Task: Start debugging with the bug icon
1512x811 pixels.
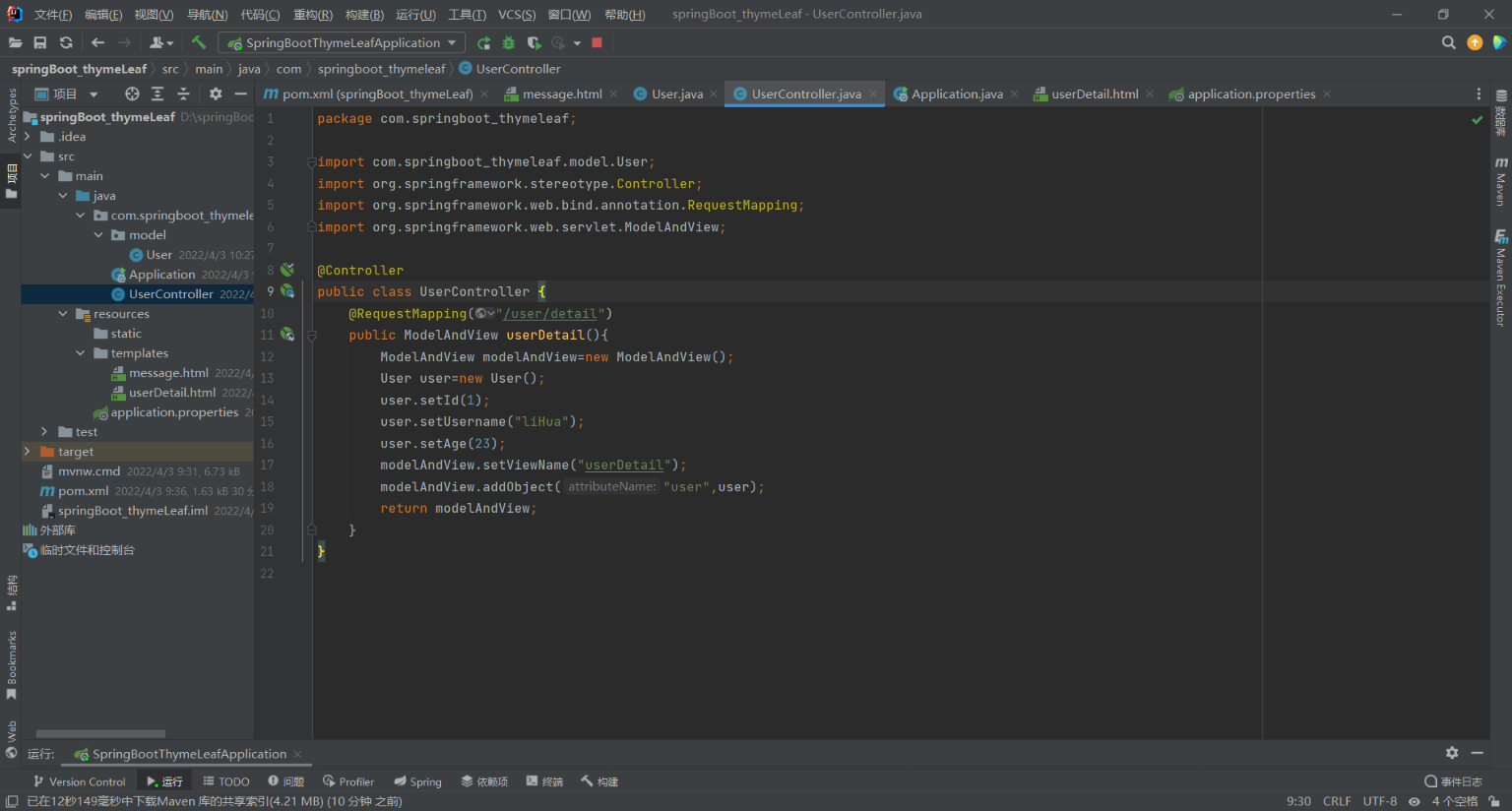Action: pos(509,42)
